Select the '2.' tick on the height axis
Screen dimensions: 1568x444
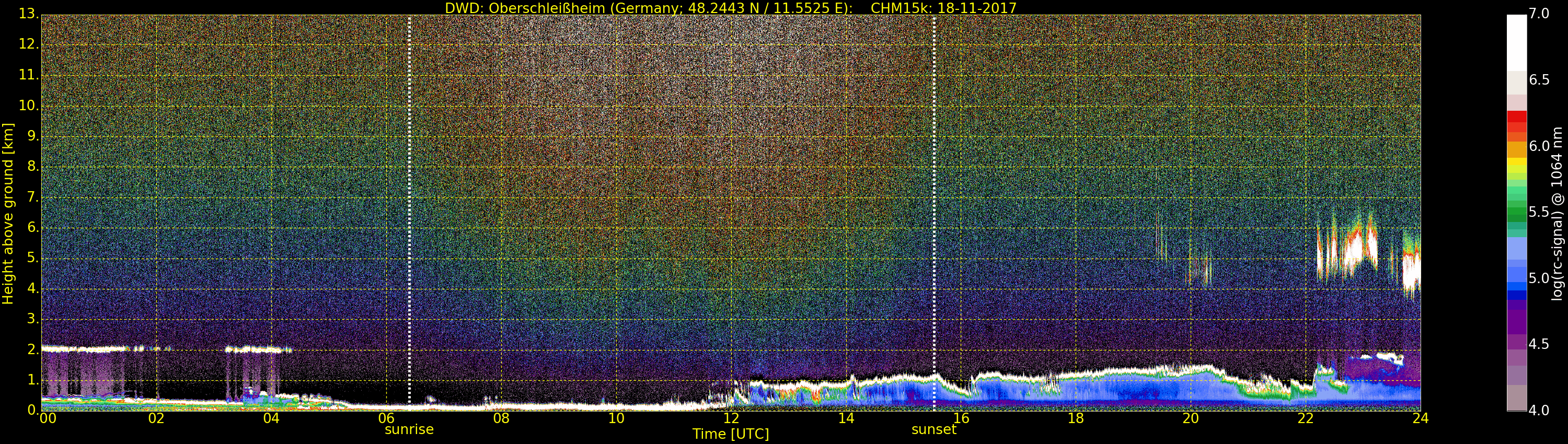tap(32, 349)
